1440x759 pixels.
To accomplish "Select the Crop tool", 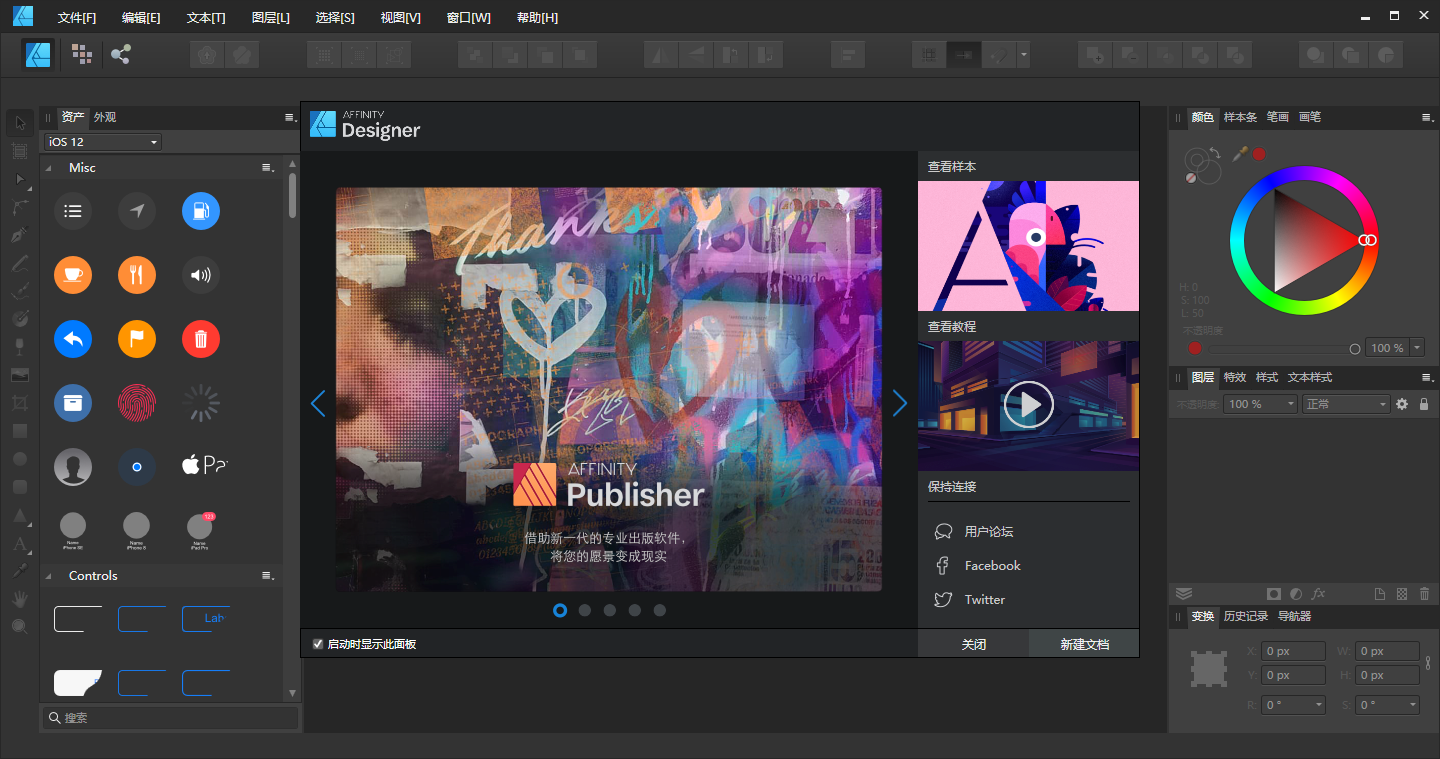I will (20, 403).
